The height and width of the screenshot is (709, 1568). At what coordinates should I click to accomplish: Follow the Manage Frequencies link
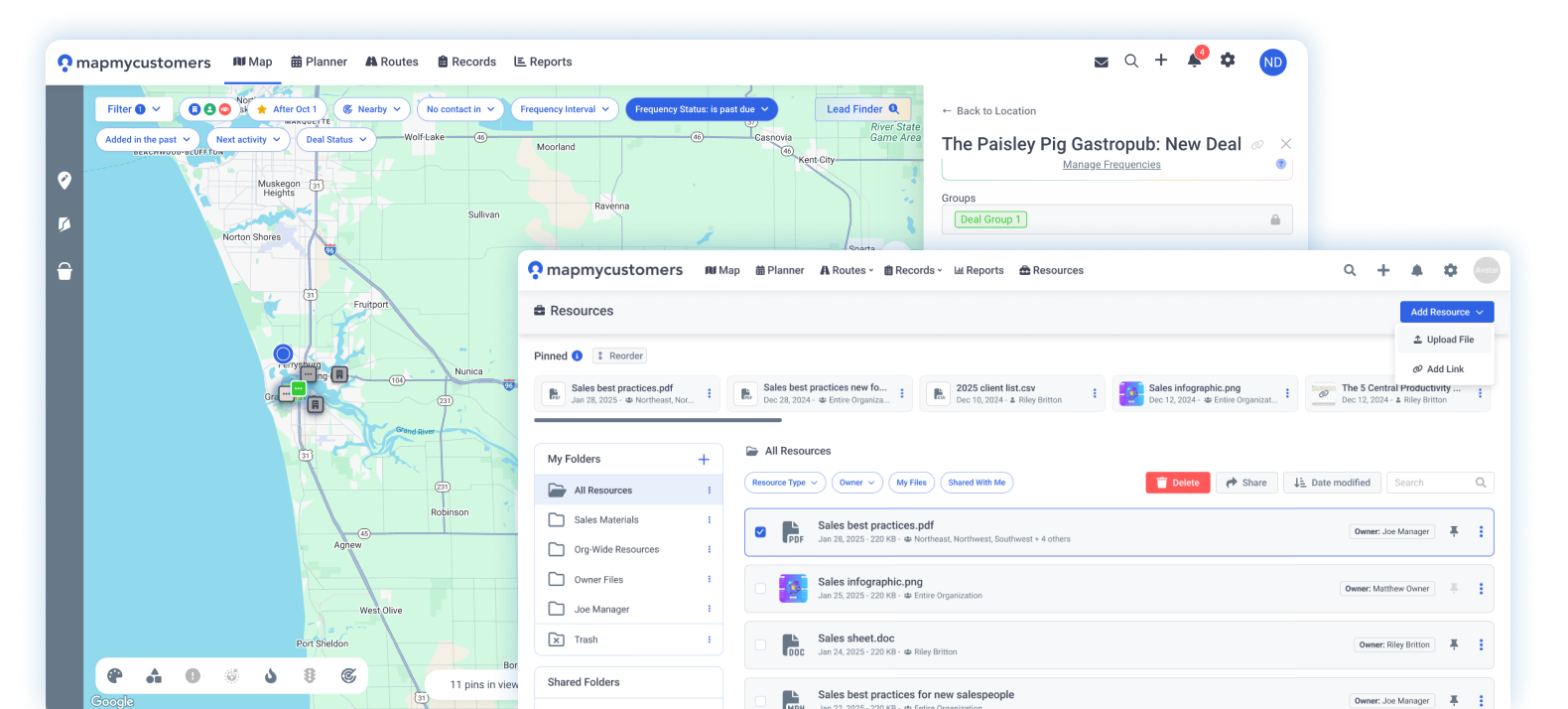1111,165
